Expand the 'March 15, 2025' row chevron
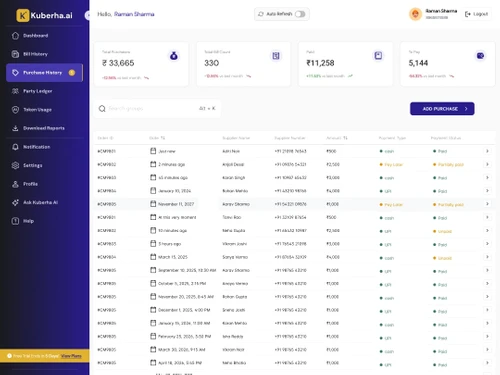The width and height of the screenshot is (500, 375). [487, 257]
